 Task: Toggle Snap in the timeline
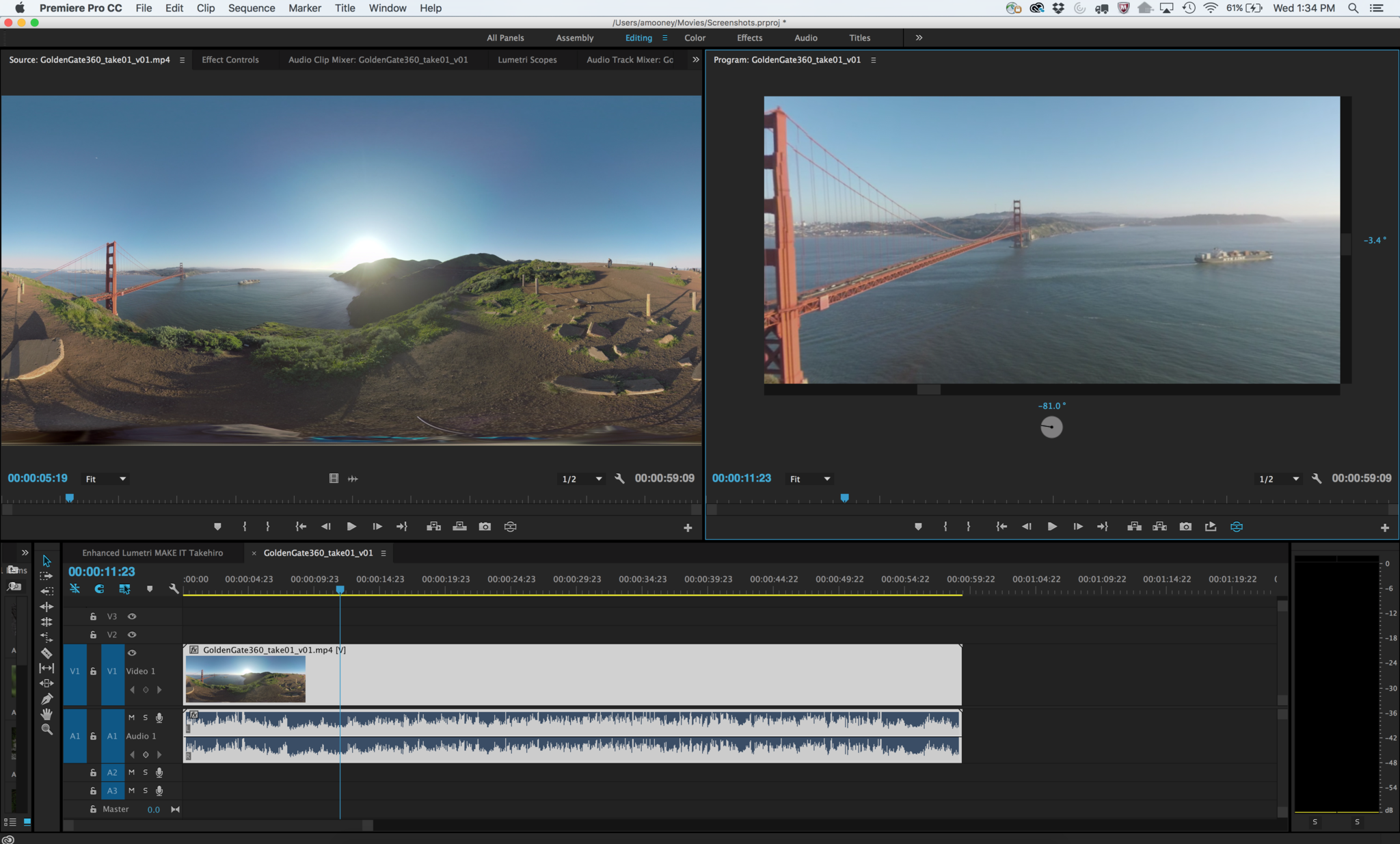point(98,588)
